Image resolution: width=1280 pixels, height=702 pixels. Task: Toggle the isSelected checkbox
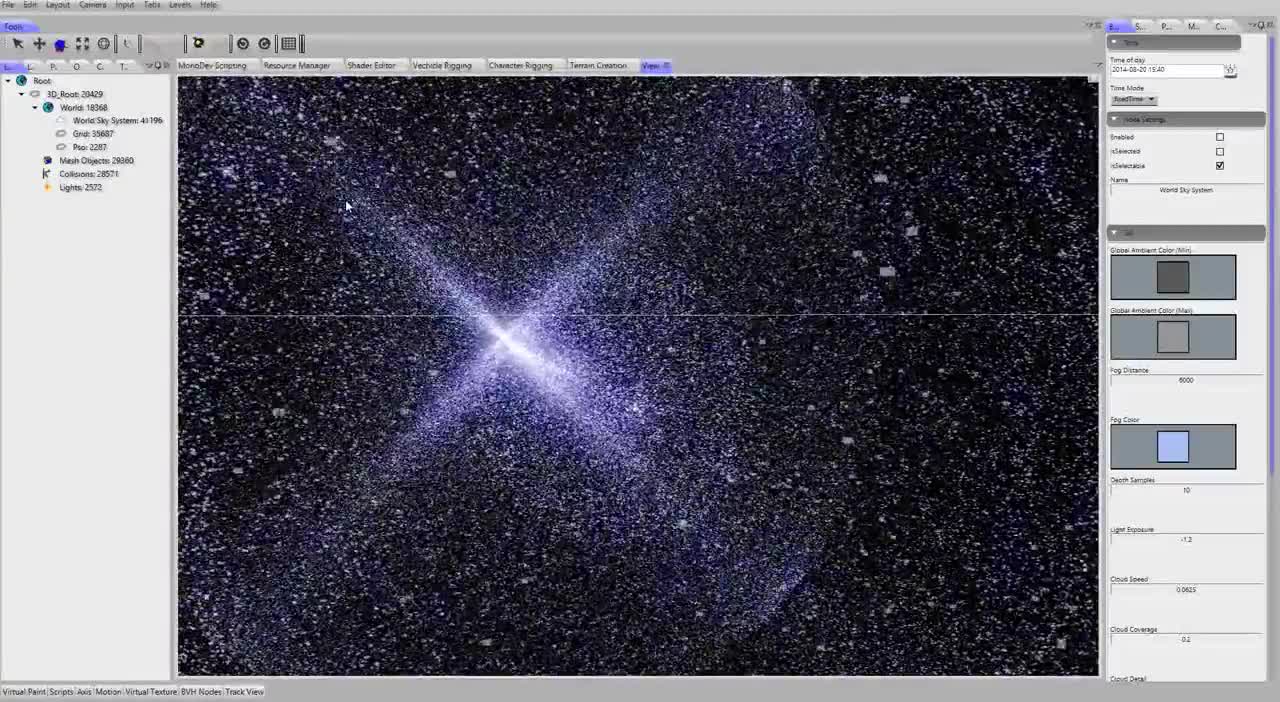coord(1220,151)
